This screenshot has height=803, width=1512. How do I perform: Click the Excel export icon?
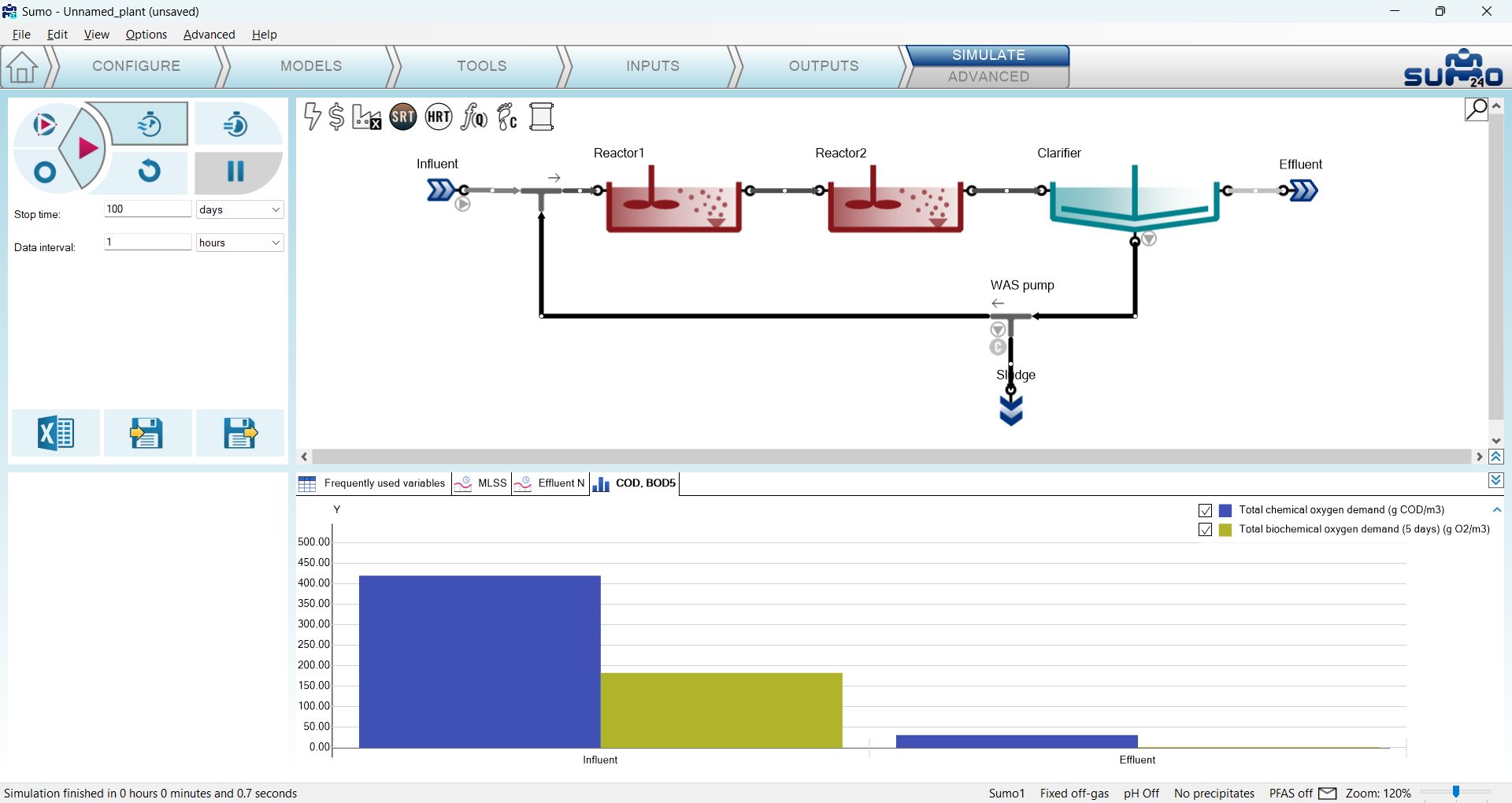(56, 433)
